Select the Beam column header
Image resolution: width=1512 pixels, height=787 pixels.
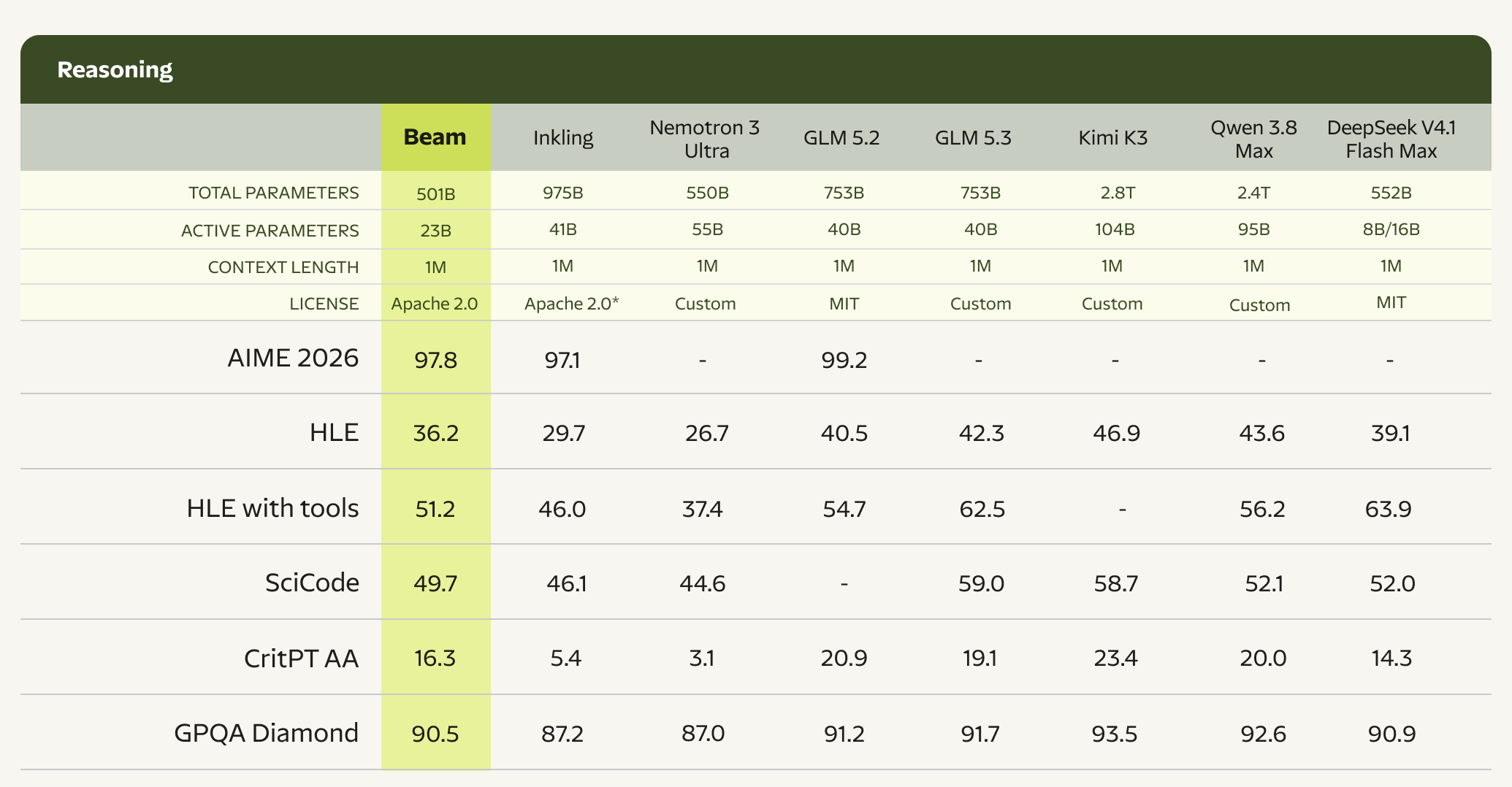(435, 137)
